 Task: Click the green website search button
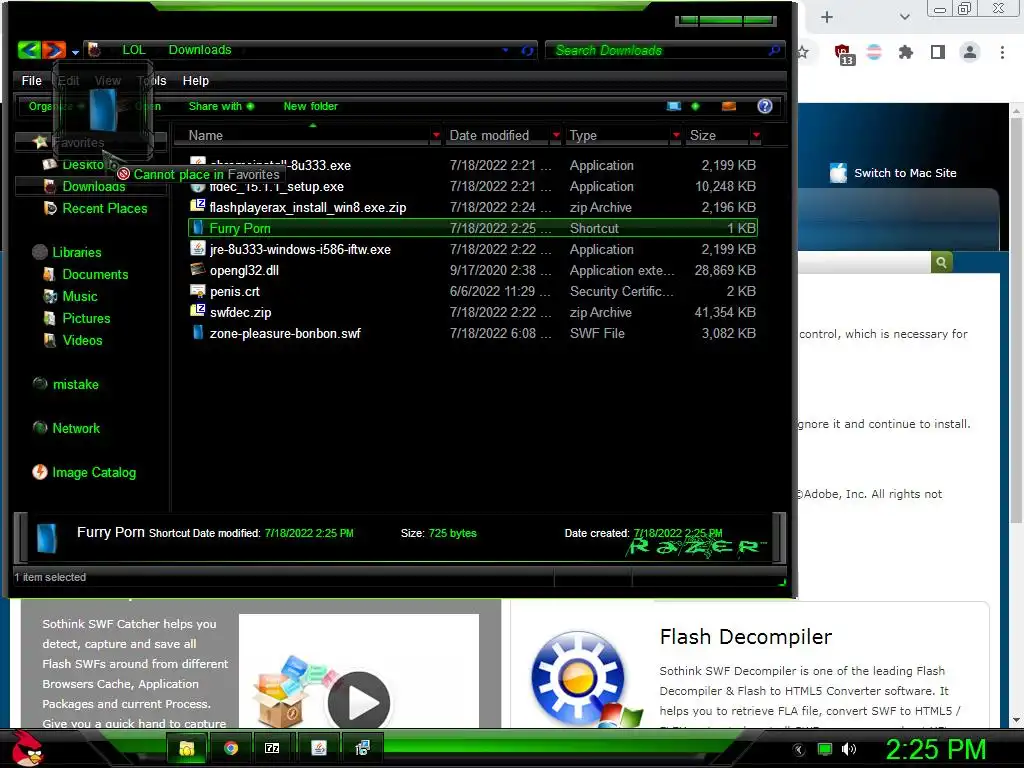pyautogui.click(x=941, y=262)
